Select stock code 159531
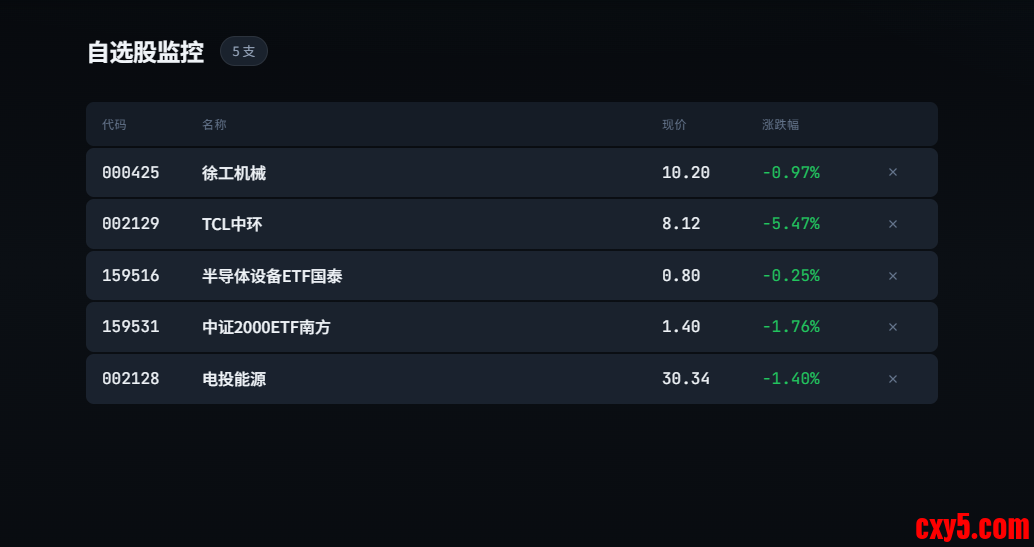This screenshot has width=1034, height=547. pos(131,327)
